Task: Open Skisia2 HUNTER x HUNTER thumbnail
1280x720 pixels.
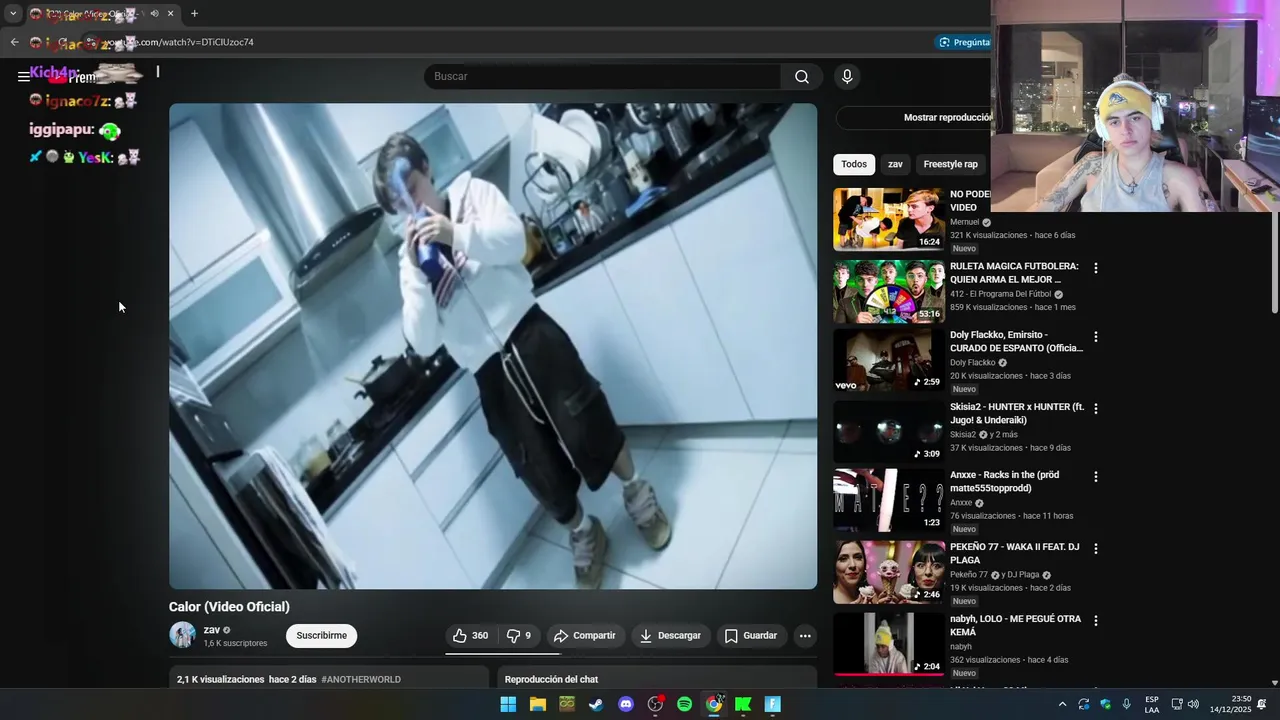Action: tap(889, 432)
